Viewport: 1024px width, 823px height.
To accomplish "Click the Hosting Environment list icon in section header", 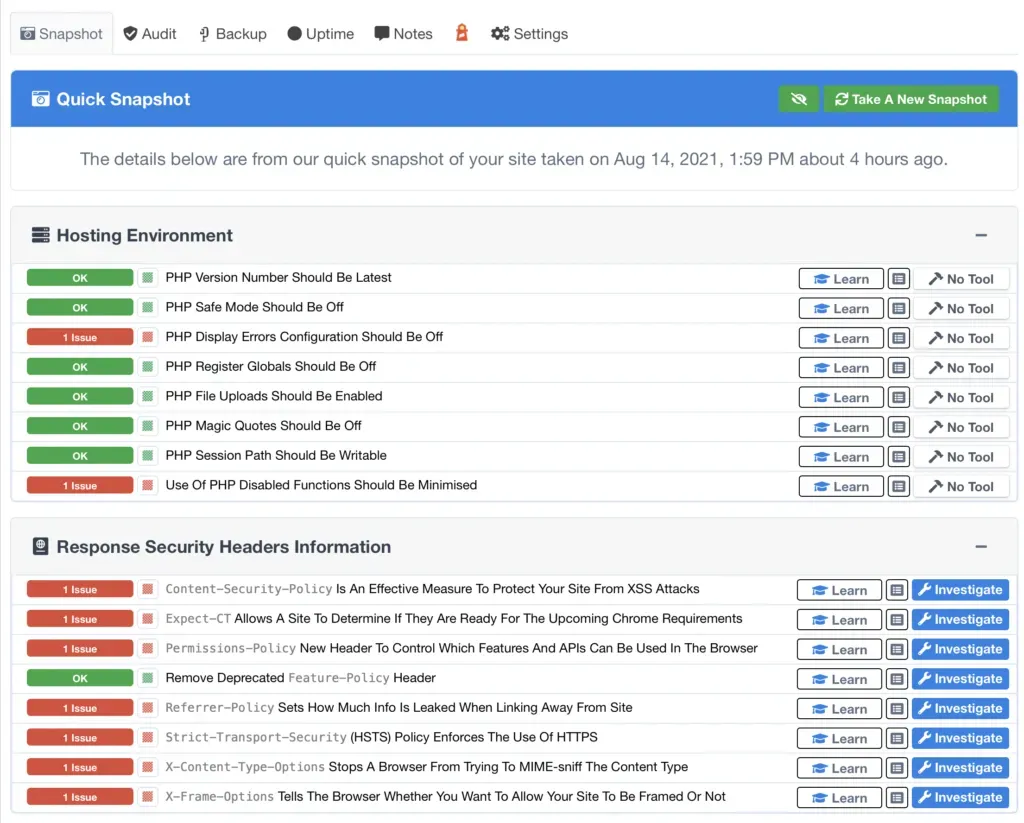I will (39, 235).
